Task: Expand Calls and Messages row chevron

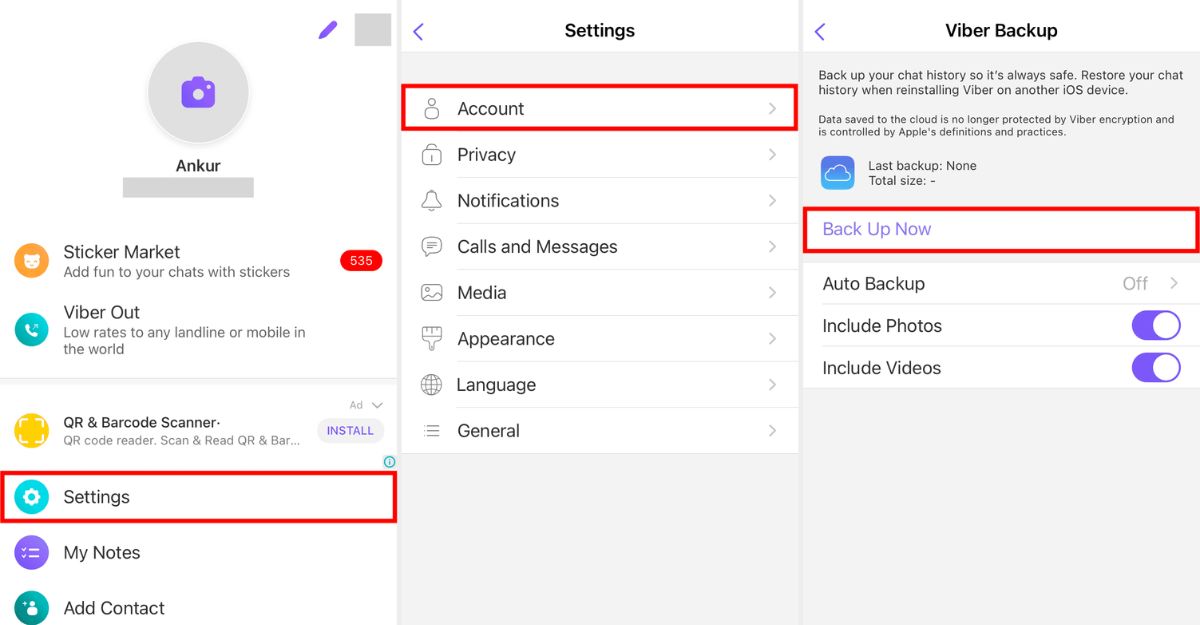Action: 772,247
